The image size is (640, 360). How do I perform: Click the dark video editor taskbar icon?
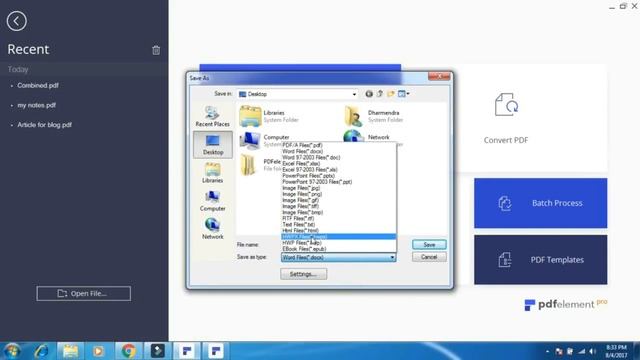(x=158, y=351)
